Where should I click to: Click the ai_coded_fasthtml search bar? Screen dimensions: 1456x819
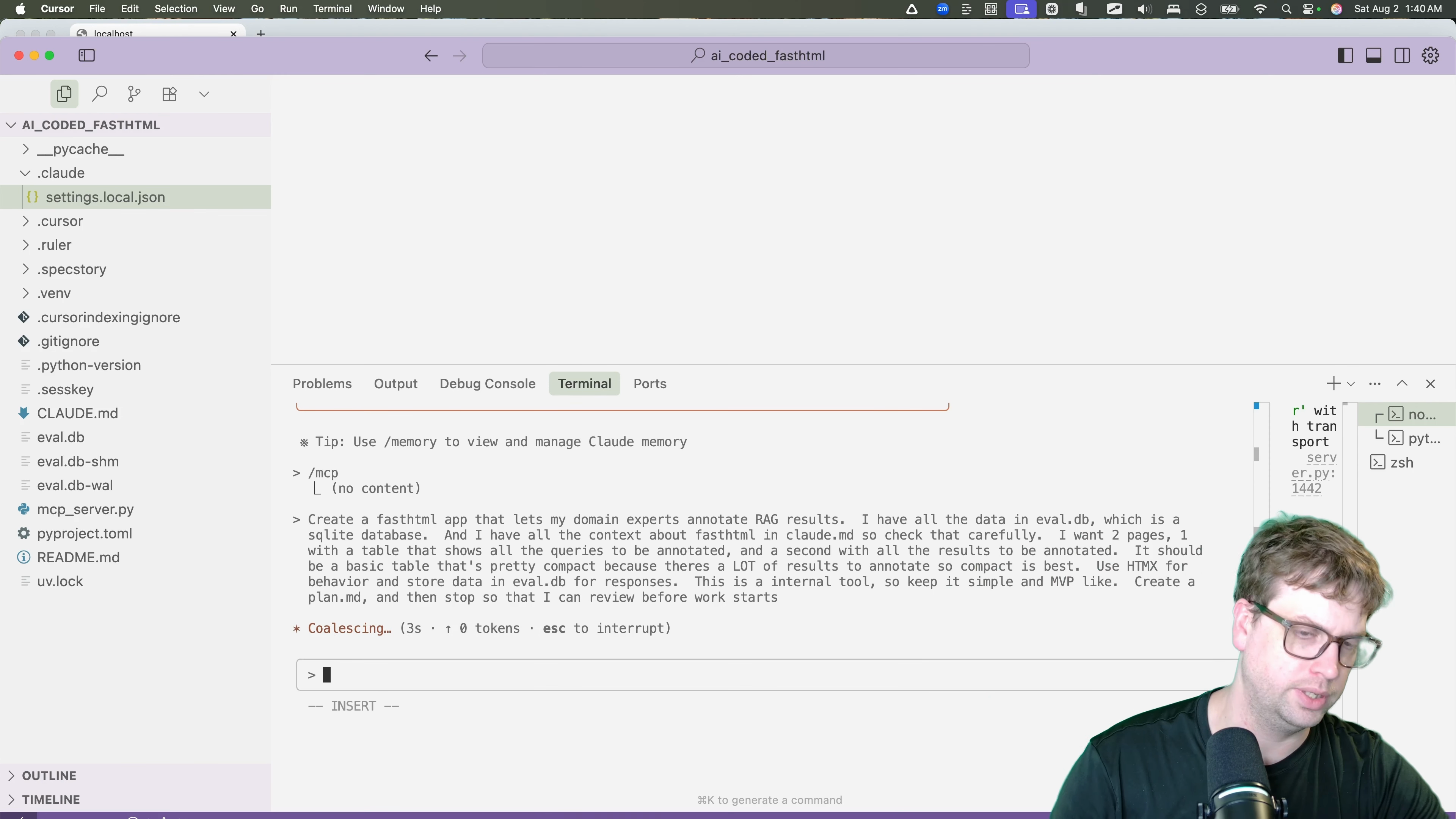point(755,55)
